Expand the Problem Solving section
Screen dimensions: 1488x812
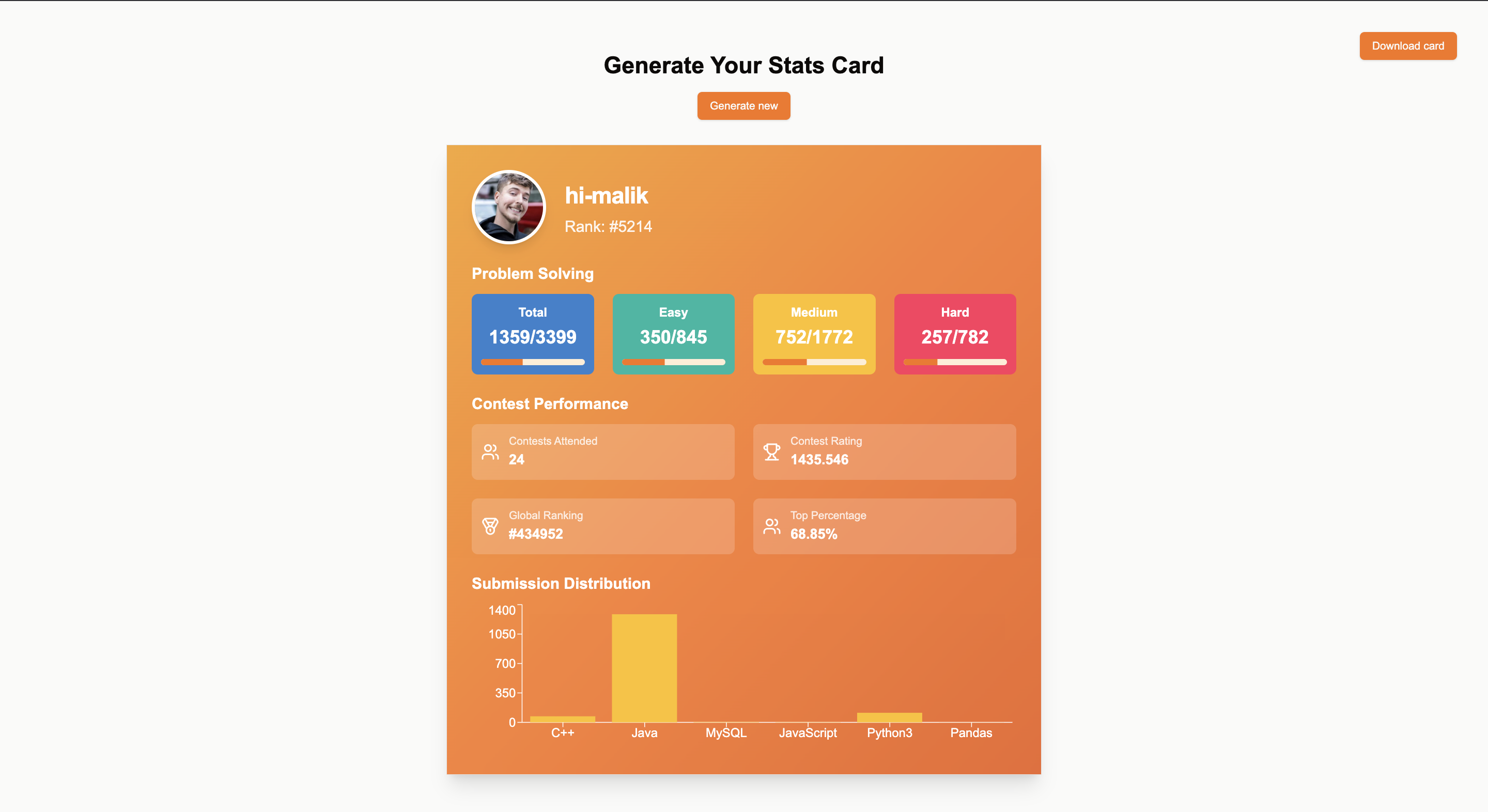tap(533, 273)
